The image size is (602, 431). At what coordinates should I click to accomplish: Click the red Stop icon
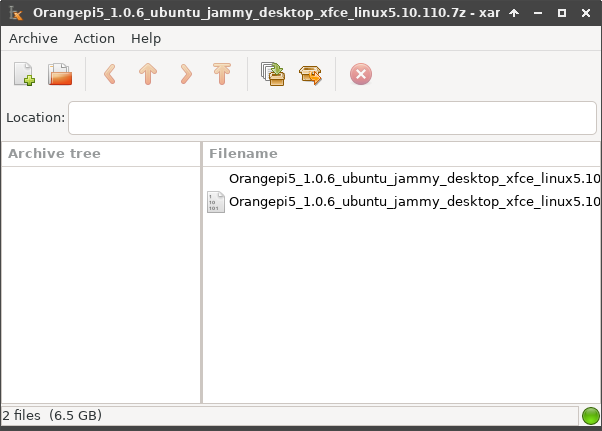[x=361, y=74]
